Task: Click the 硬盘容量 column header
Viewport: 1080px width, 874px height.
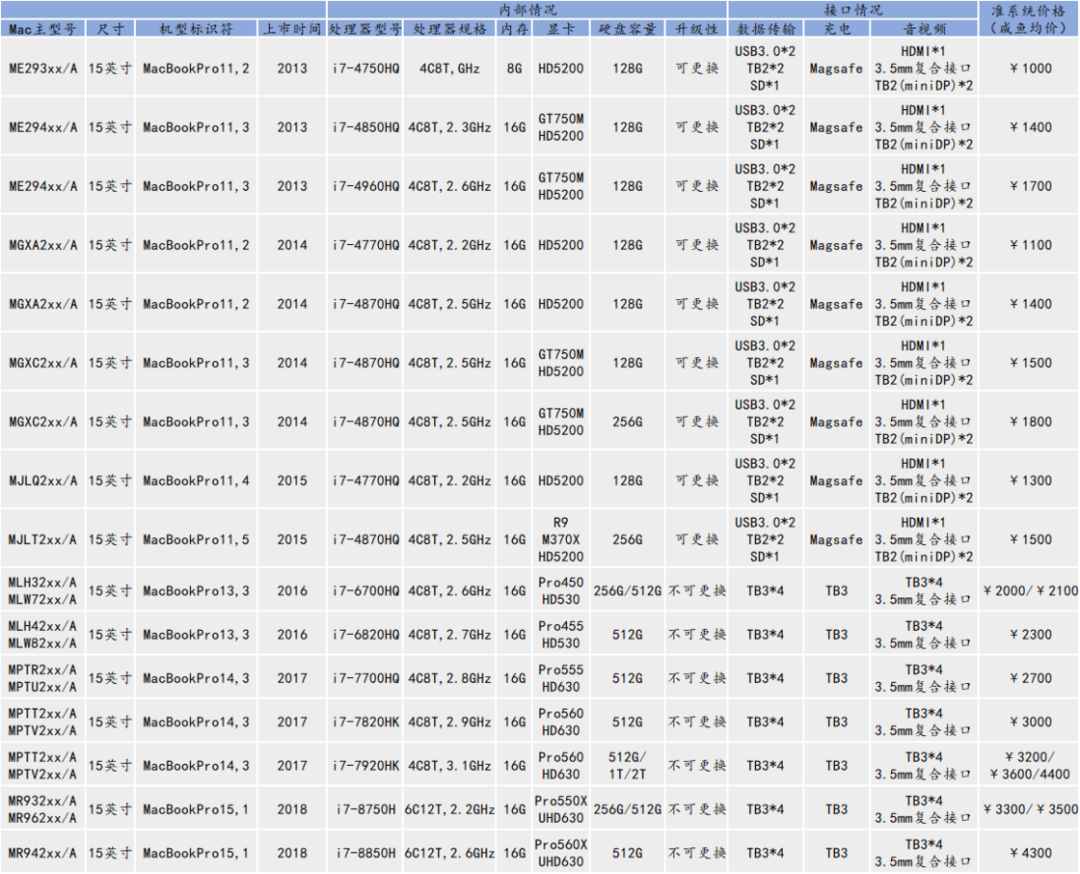Action: (x=627, y=29)
